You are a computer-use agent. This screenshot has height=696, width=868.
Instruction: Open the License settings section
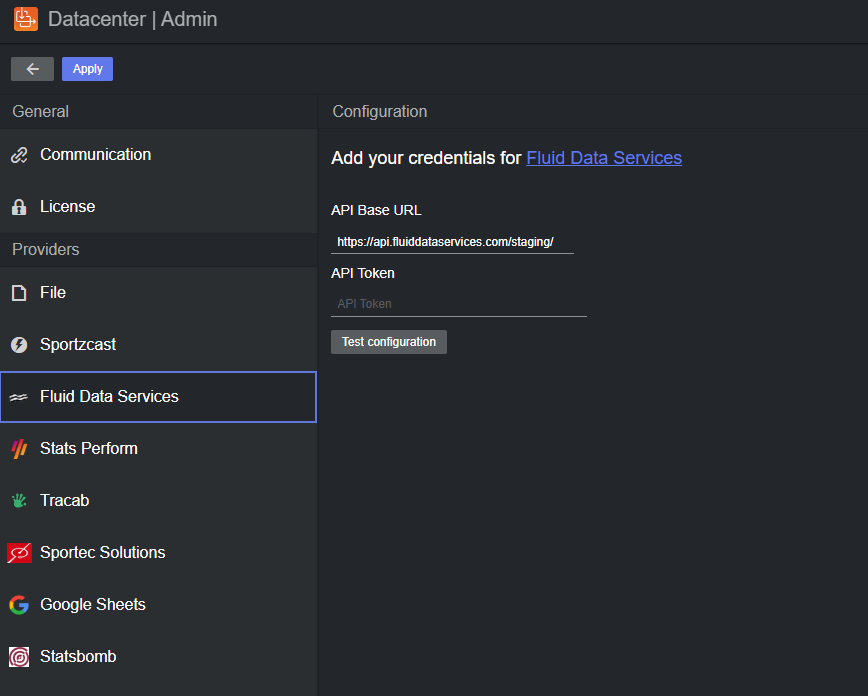pyautogui.click(x=68, y=207)
